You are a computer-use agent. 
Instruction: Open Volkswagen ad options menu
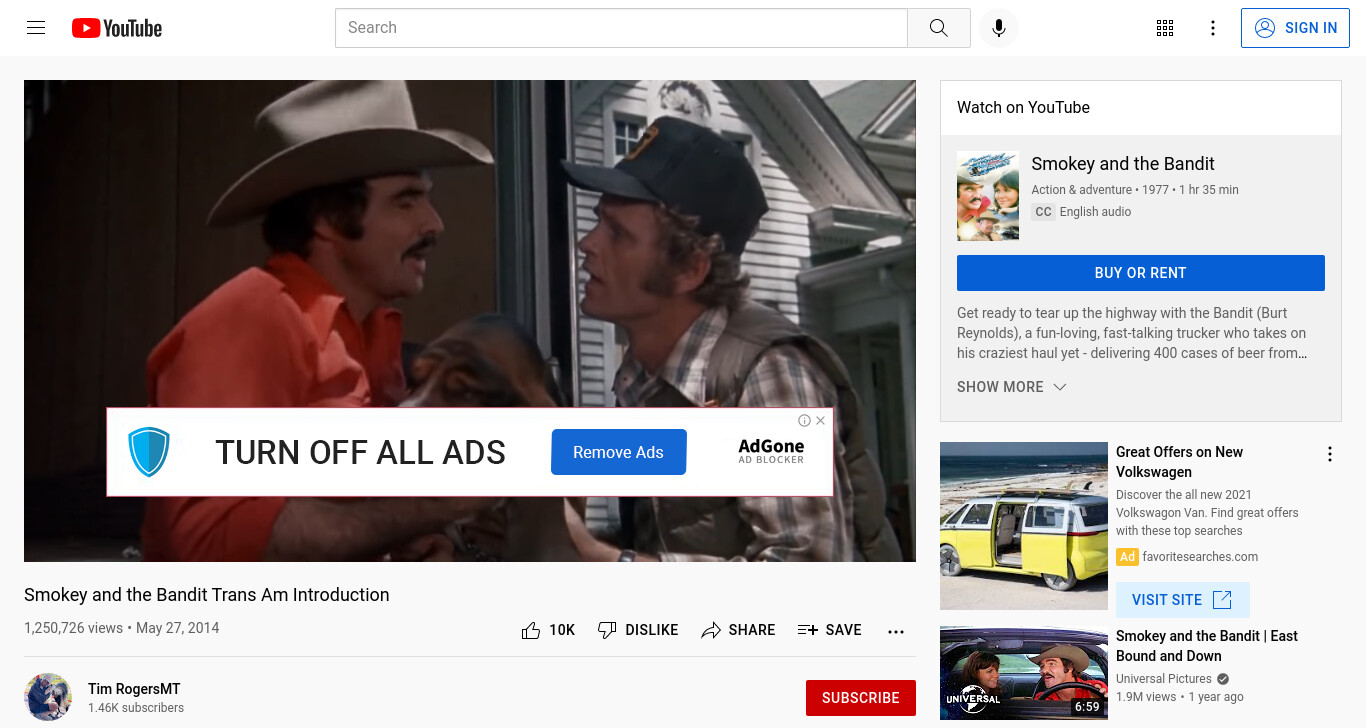point(1330,454)
